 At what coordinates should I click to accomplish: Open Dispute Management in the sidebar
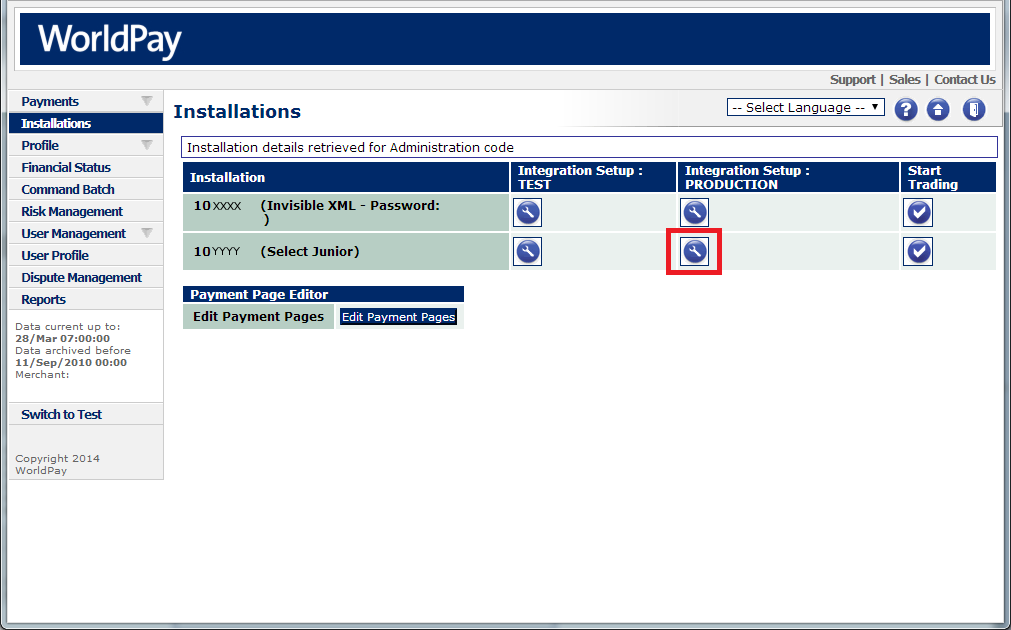coord(86,277)
